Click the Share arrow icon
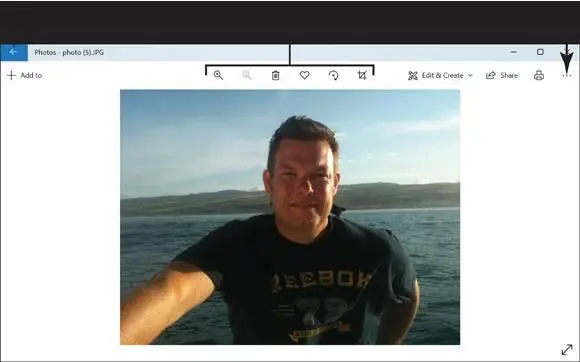580x362 pixels. tap(490, 75)
